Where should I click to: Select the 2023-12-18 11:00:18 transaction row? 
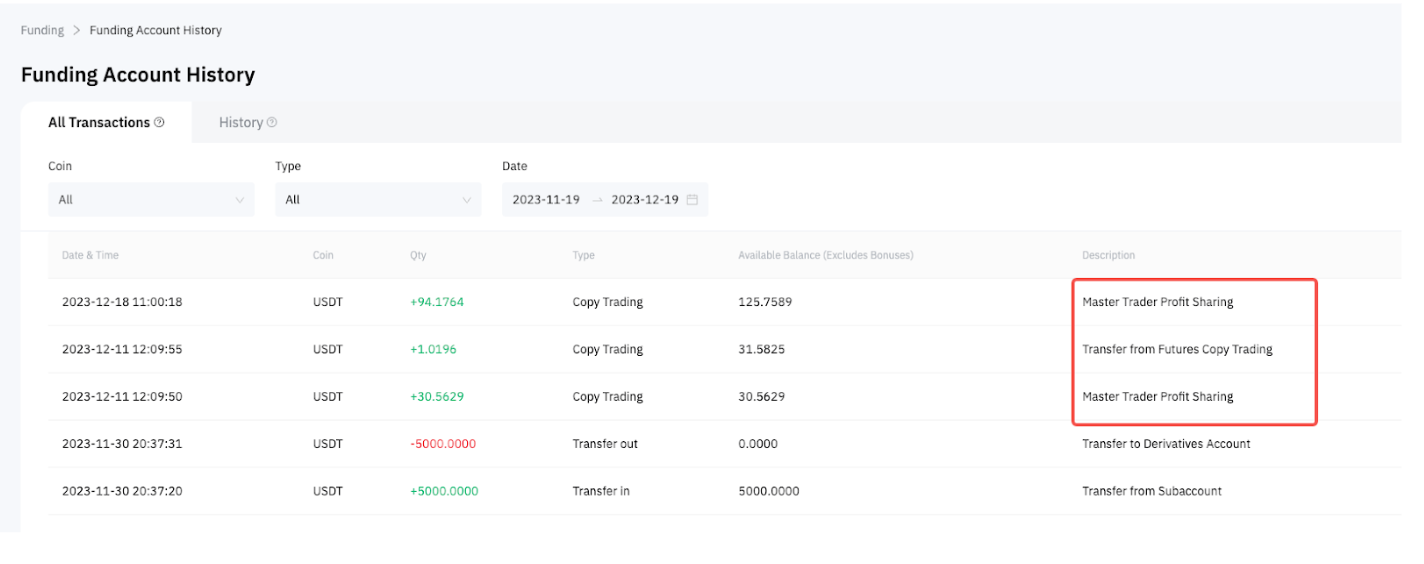(x=122, y=302)
